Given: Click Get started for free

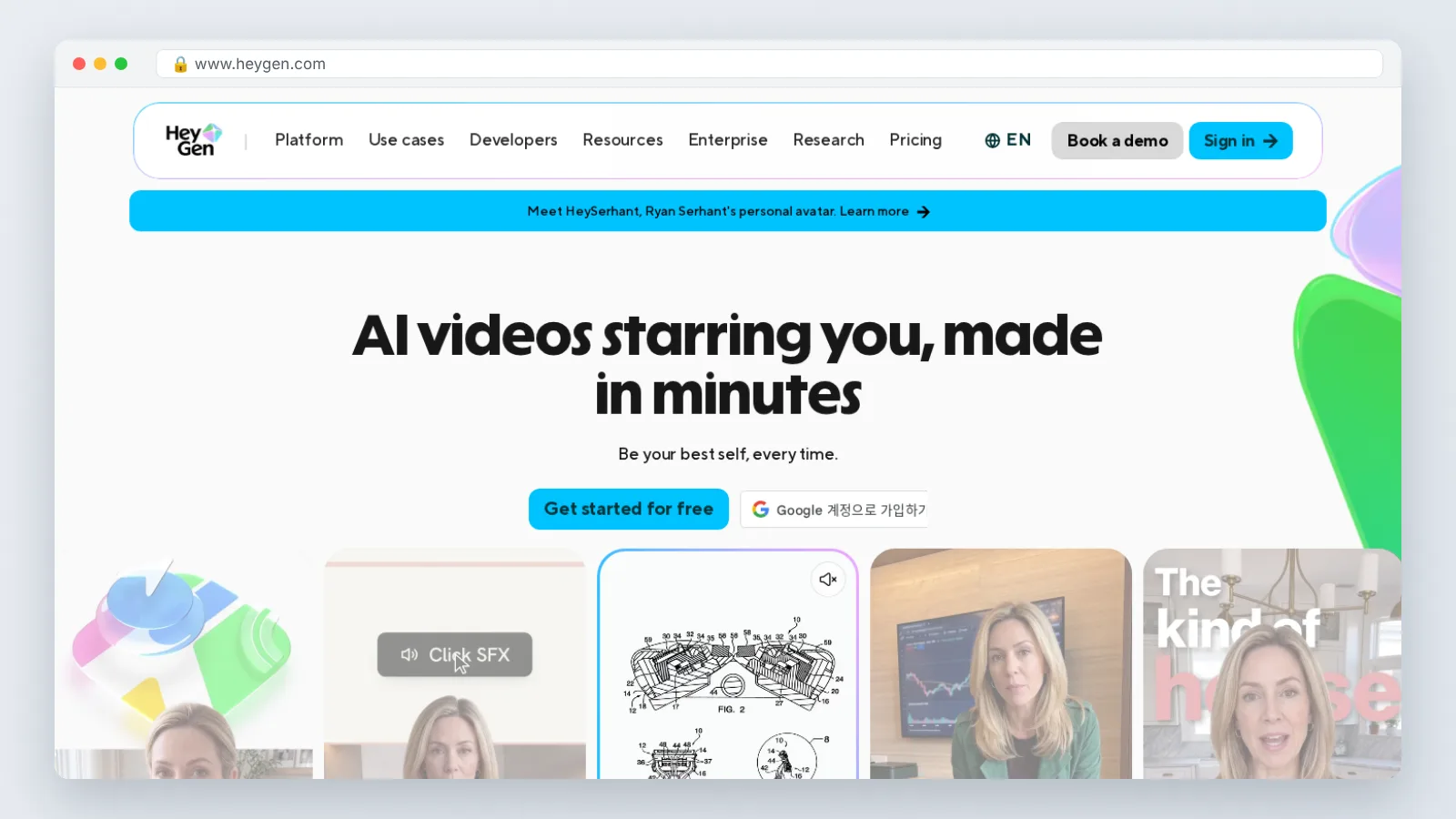Looking at the screenshot, I should coord(629,510).
